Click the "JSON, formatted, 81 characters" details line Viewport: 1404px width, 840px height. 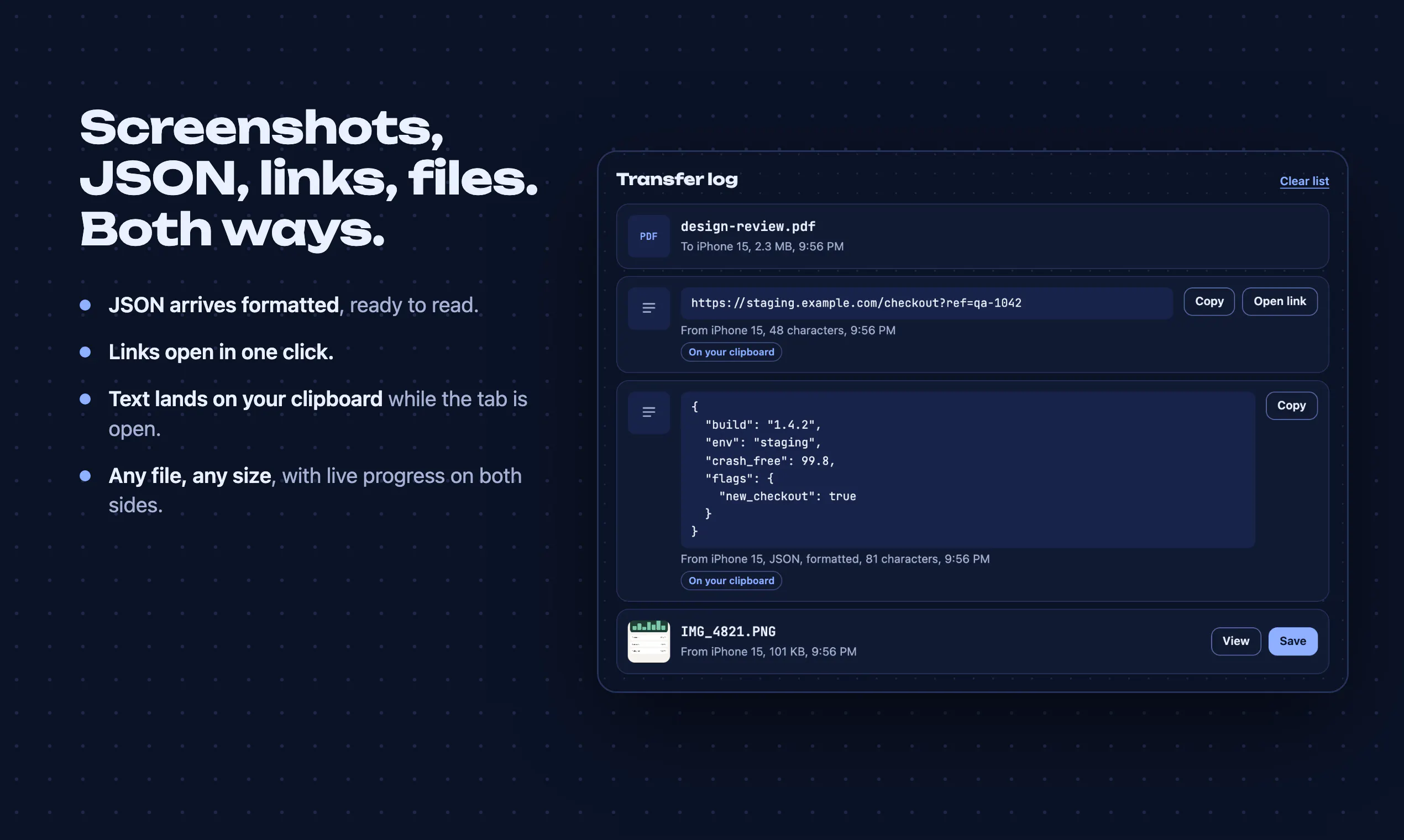click(835, 559)
